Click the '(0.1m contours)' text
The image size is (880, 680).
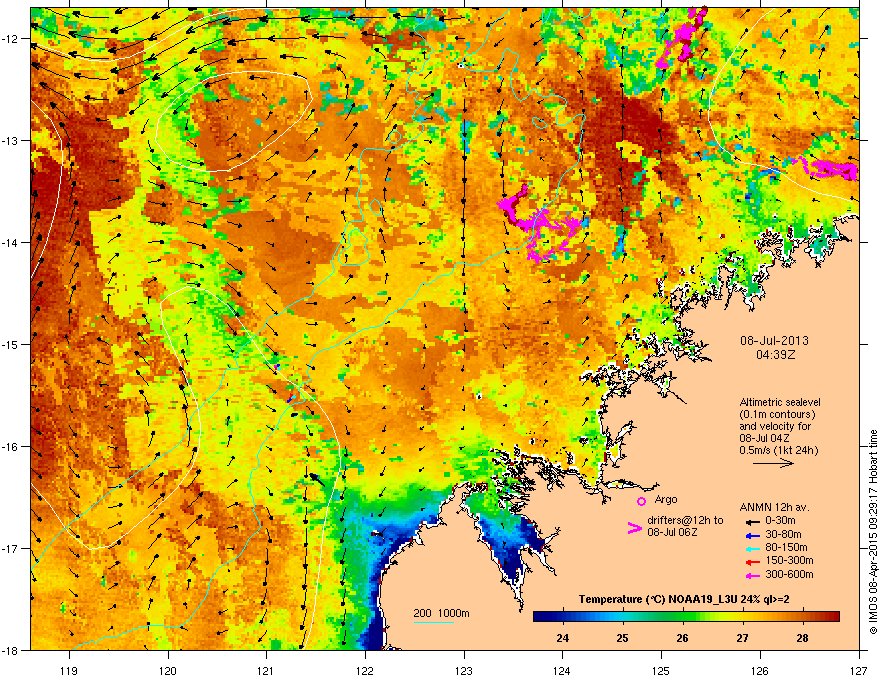(777, 414)
